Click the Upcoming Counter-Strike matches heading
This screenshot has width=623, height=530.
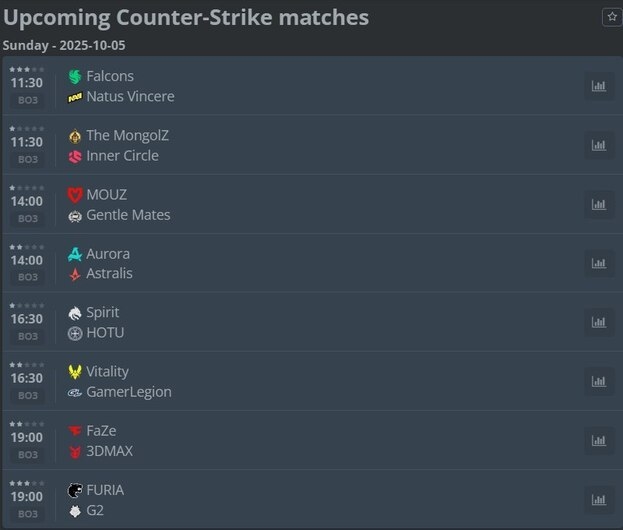click(x=186, y=18)
